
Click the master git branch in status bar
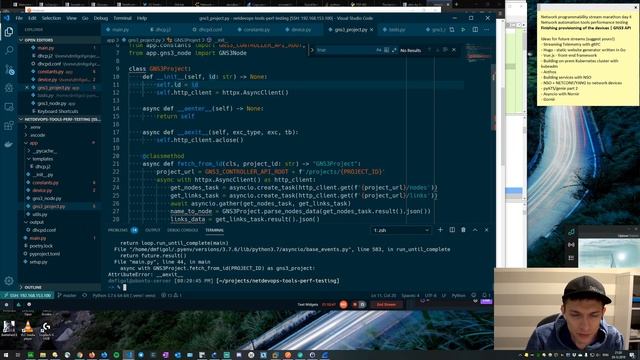coord(67,295)
